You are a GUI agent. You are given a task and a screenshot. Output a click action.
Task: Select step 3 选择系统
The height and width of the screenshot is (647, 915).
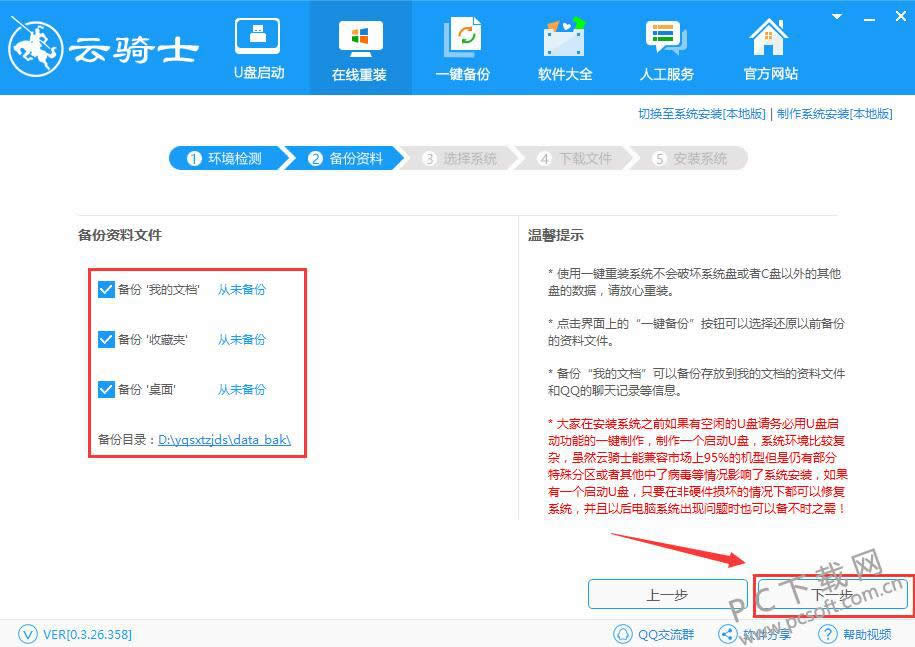[459, 158]
